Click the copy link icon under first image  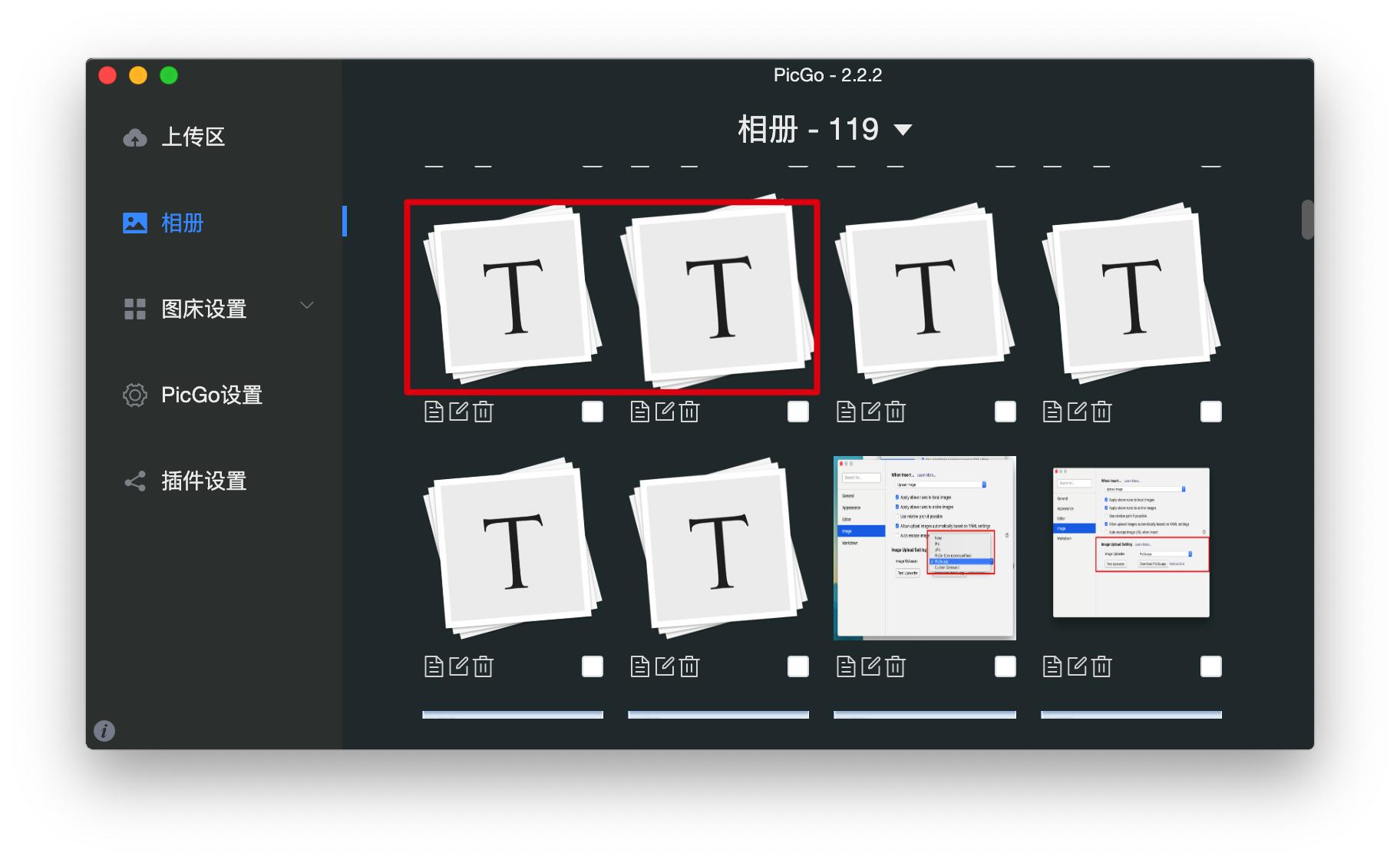point(434,412)
